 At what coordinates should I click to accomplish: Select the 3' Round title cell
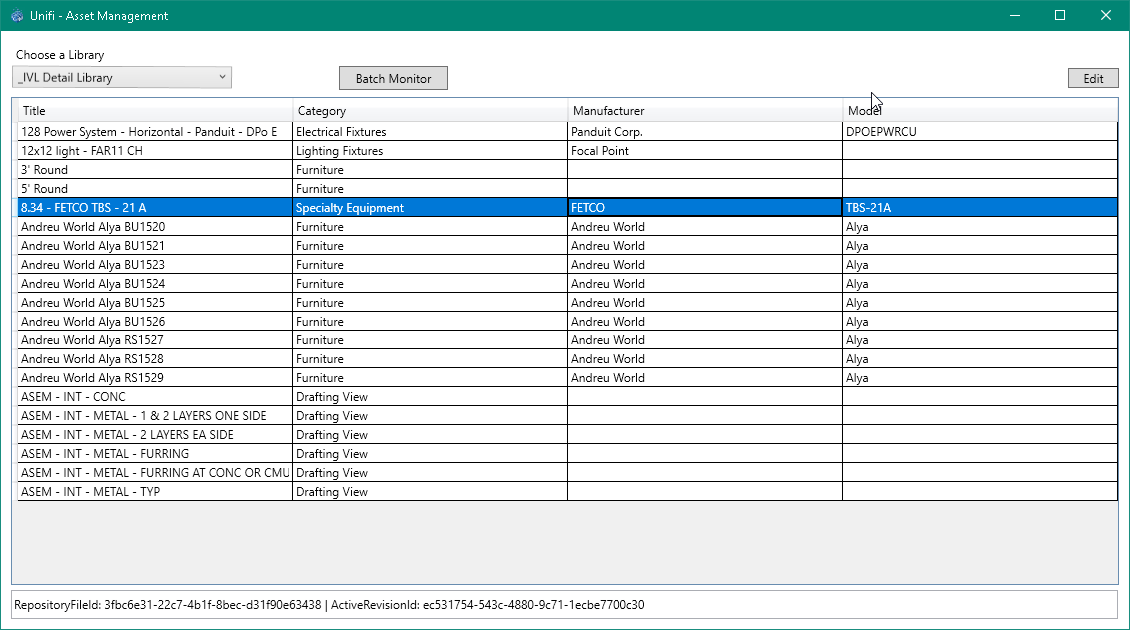click(155, 169)
